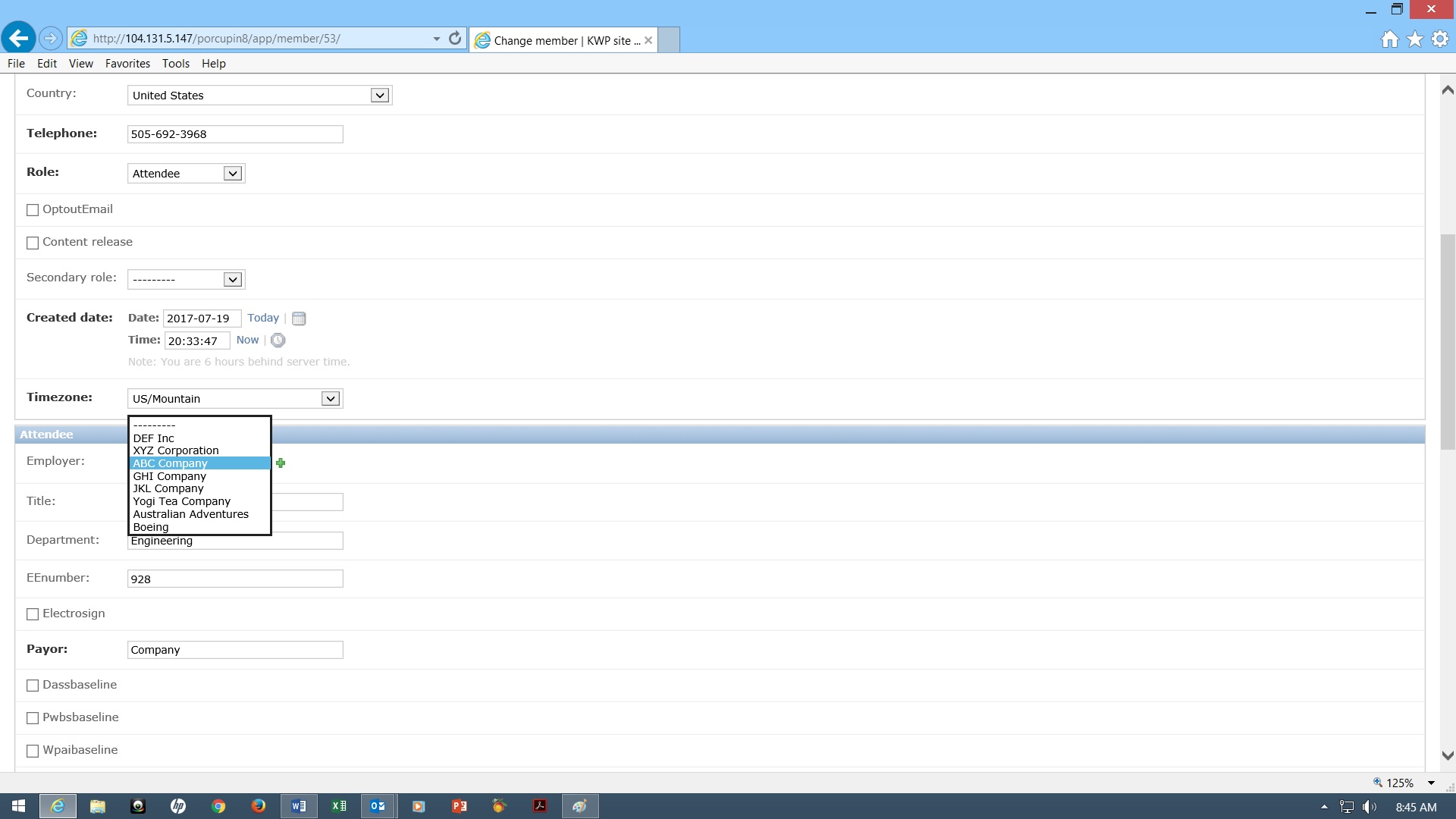Click Now link next to time field
This screenshot has height=819, width=1456.
coord(246,340)
